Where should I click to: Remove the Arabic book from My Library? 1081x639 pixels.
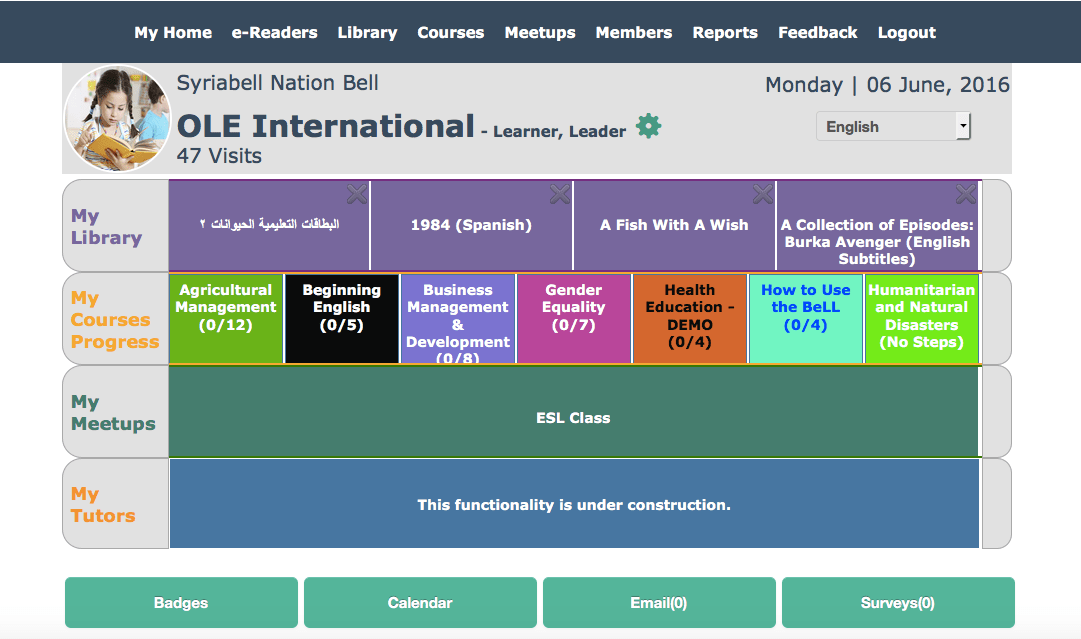(357, 193)
